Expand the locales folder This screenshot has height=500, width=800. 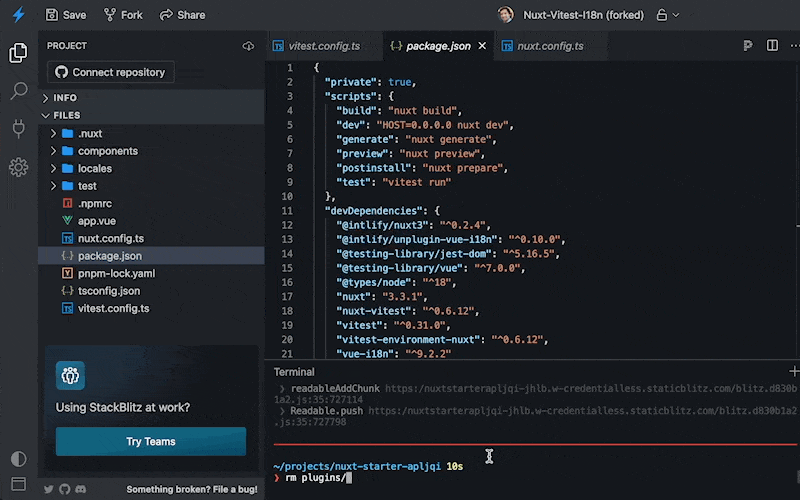point(151,168)
